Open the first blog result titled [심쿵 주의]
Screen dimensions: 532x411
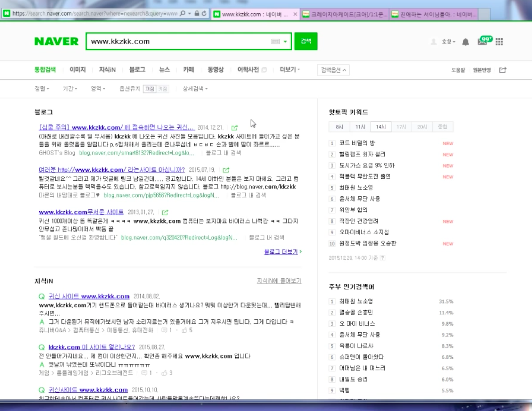(x=117, y=127)
